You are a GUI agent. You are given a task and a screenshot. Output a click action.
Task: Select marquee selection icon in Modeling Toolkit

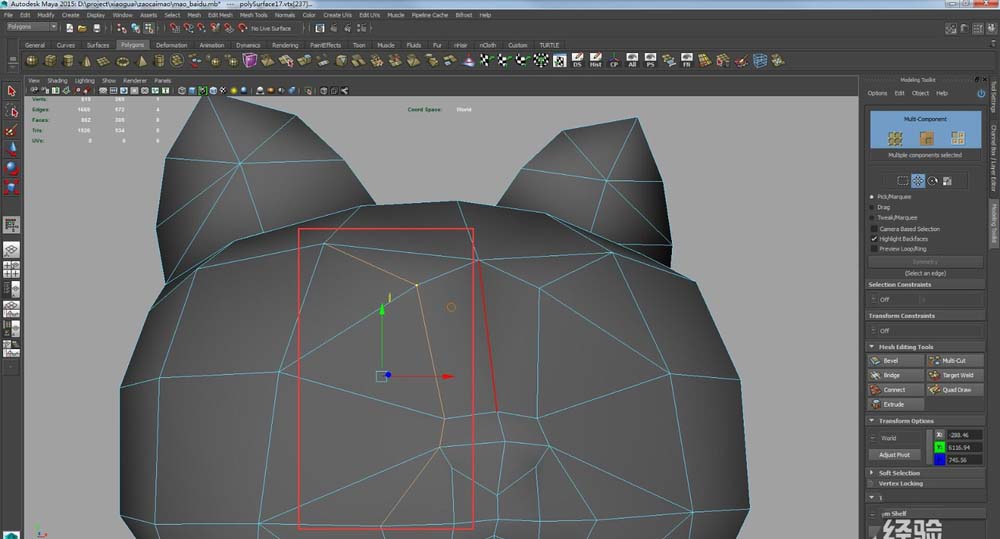(x=902, y=181)
